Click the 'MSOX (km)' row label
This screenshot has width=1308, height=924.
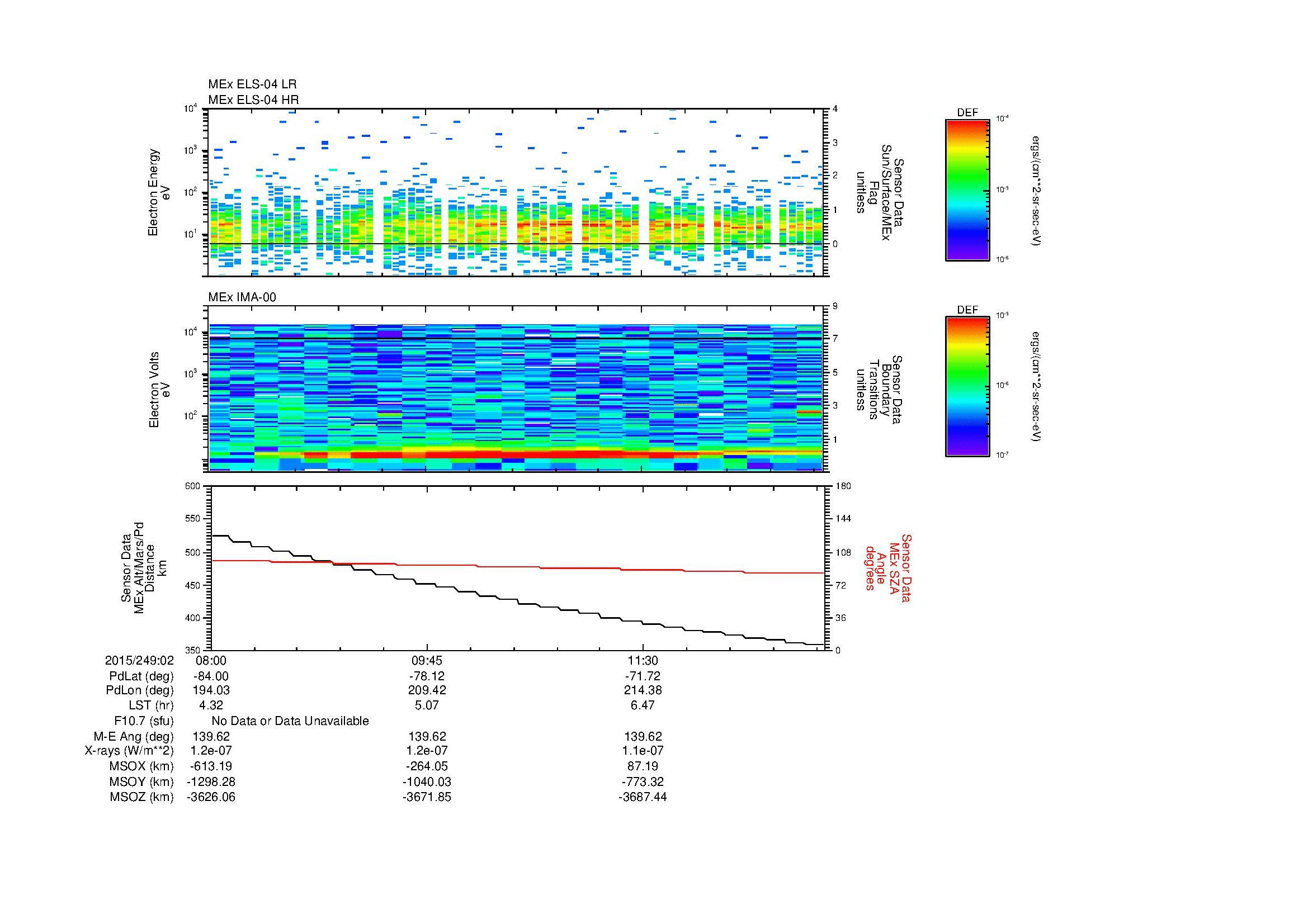141,767
